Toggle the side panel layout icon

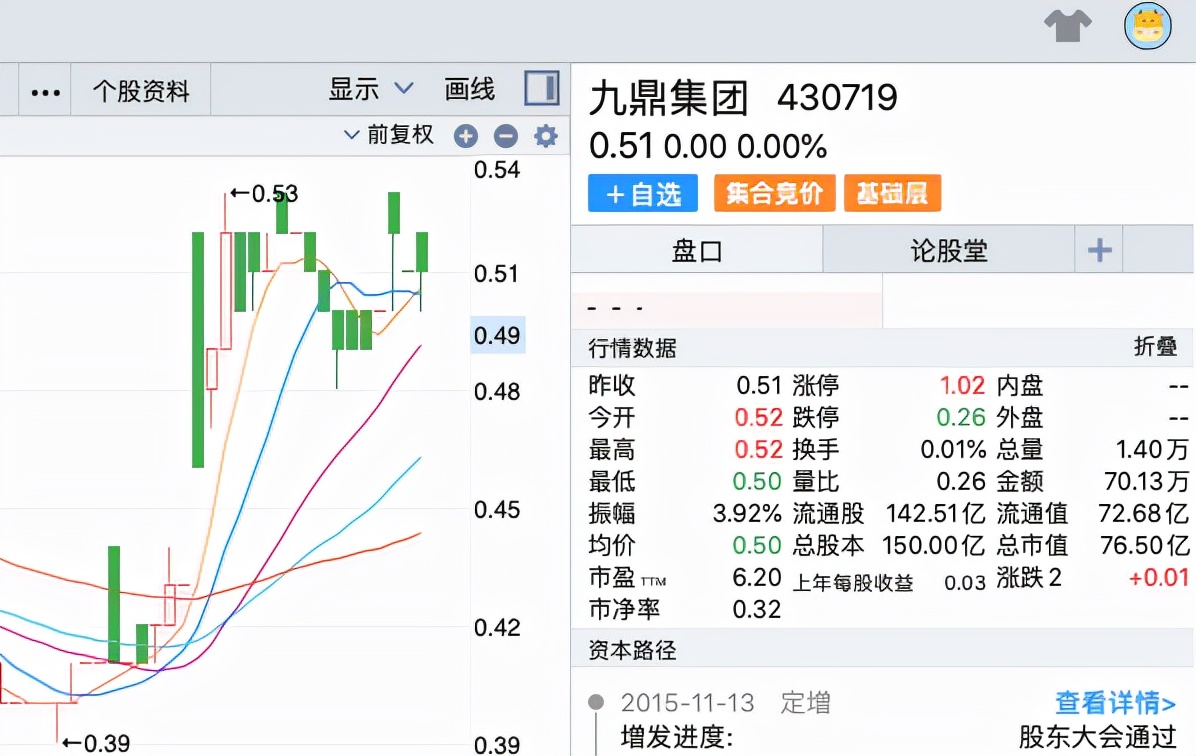click(x=542, y=88)
